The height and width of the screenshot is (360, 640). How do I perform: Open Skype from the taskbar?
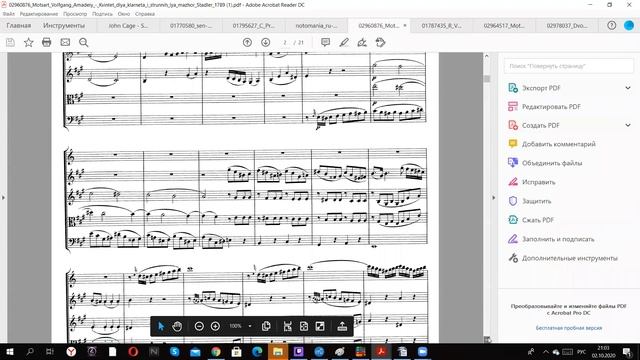click(x=175, y=351)
